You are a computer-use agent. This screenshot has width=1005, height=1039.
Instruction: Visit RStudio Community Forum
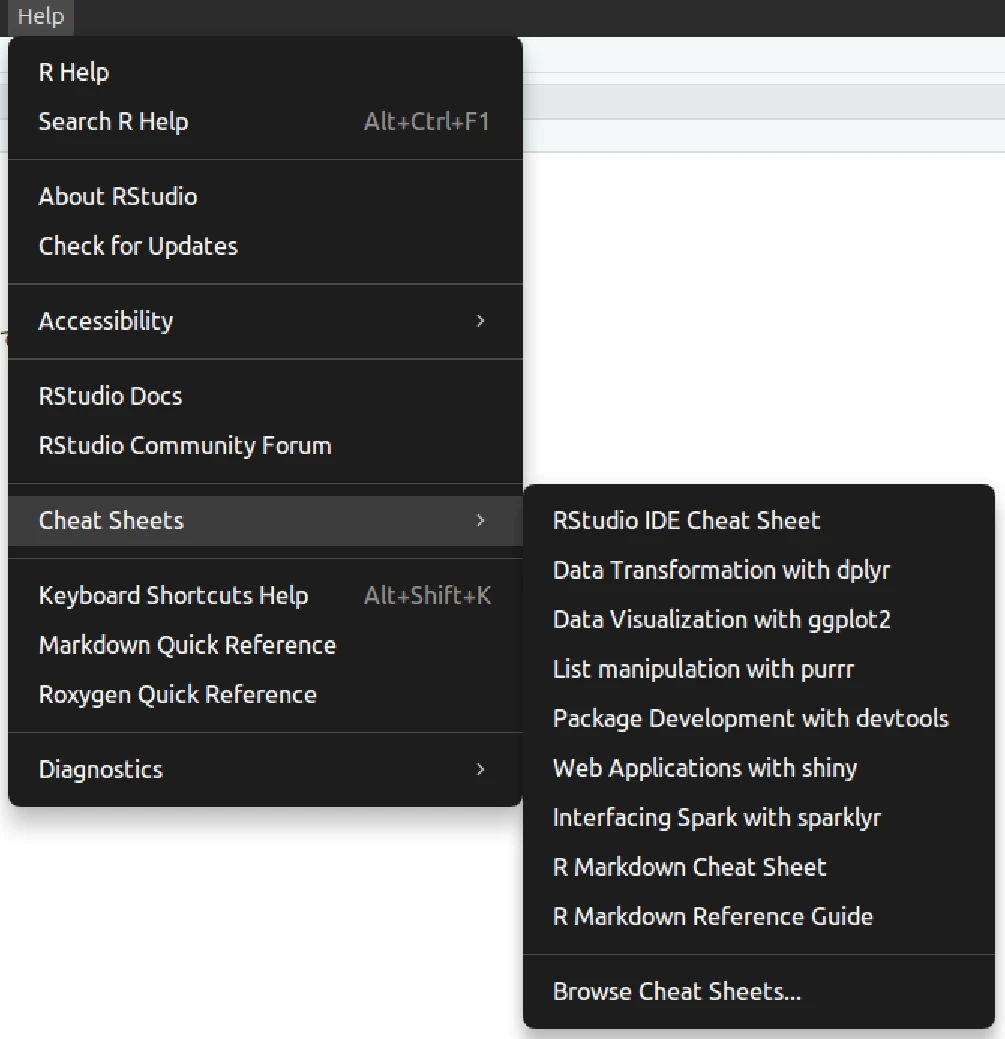coord(265,446)
